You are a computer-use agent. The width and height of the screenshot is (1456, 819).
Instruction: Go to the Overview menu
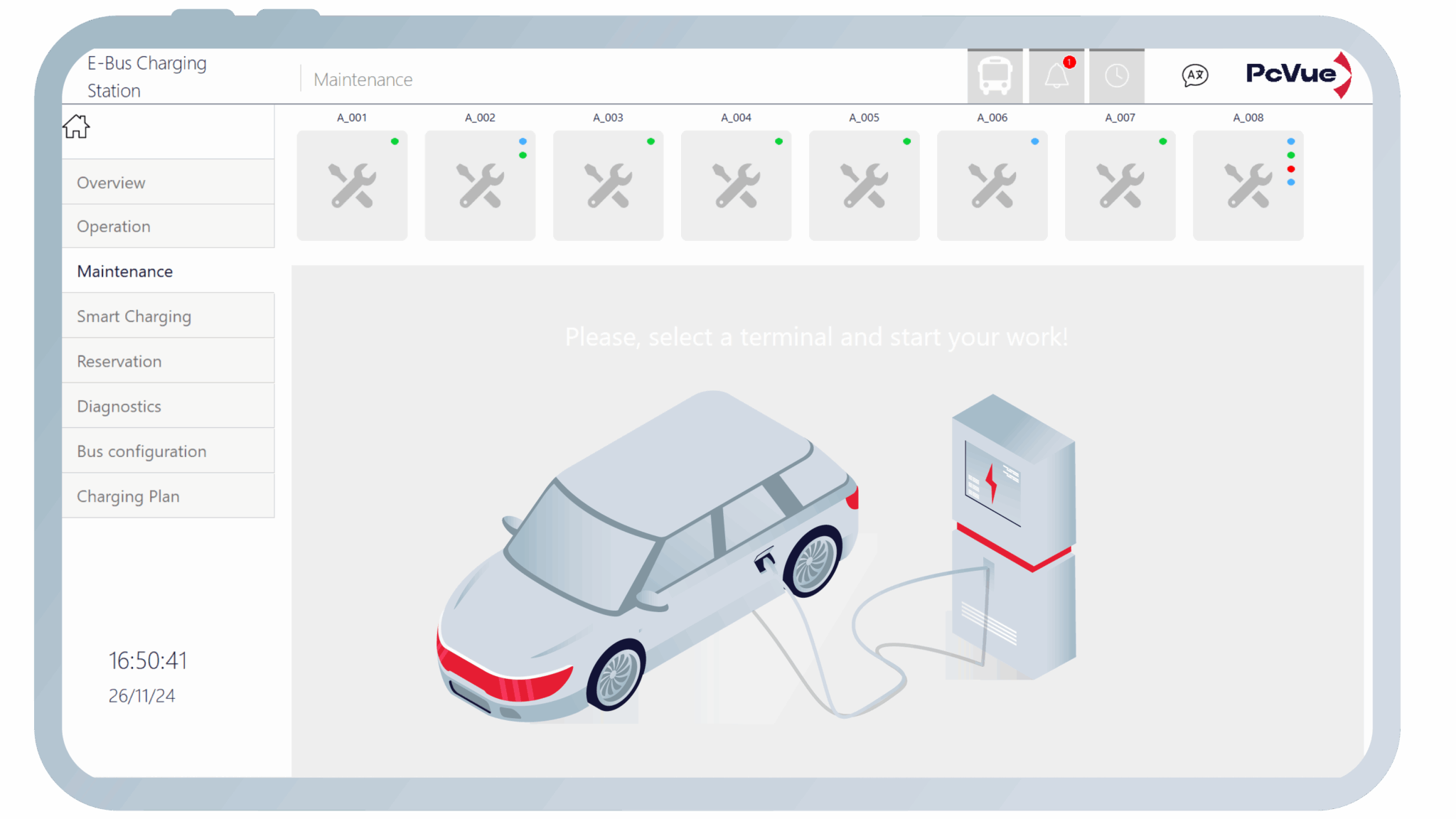[168, 183]
